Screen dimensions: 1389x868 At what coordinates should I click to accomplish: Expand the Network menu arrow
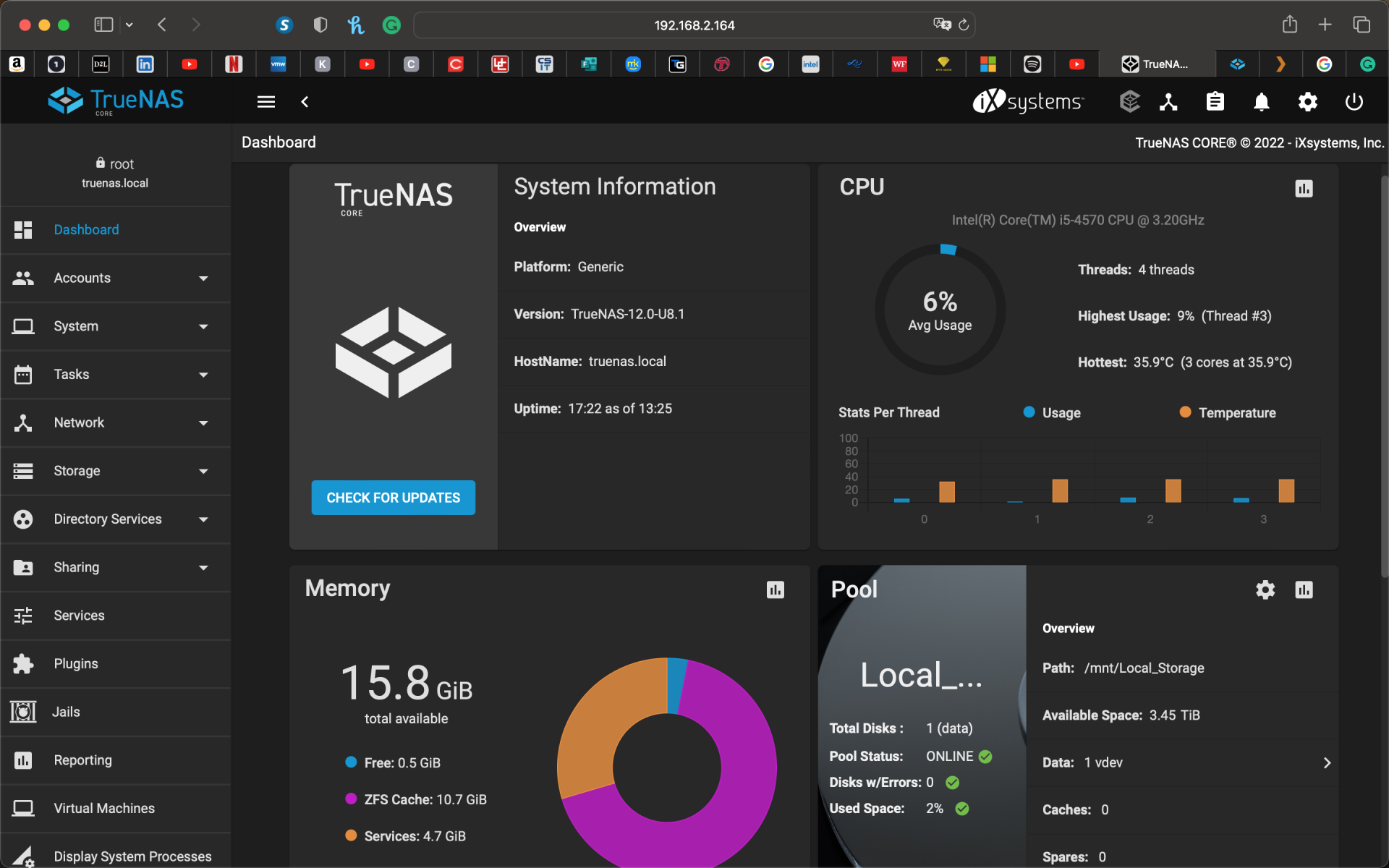[203, 423]
